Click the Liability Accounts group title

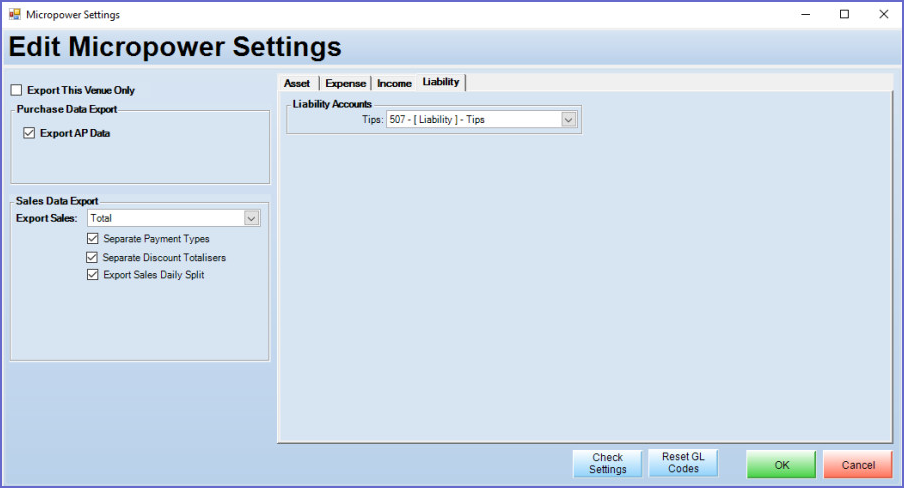click(332, 104)
